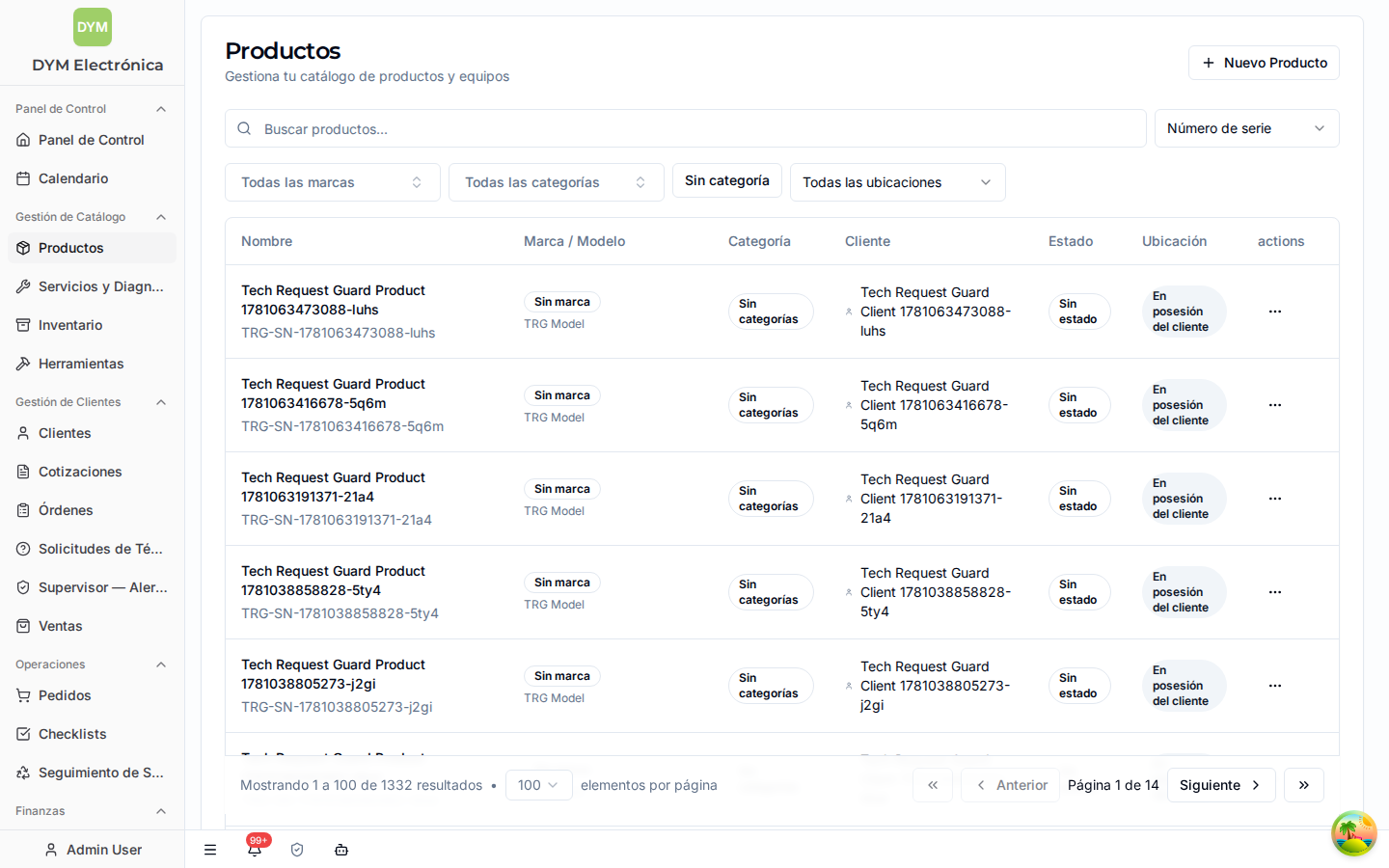1389x868 pixels.
Task: Click the Marca / Modelo column header
Action: click(x=575, y=241)
